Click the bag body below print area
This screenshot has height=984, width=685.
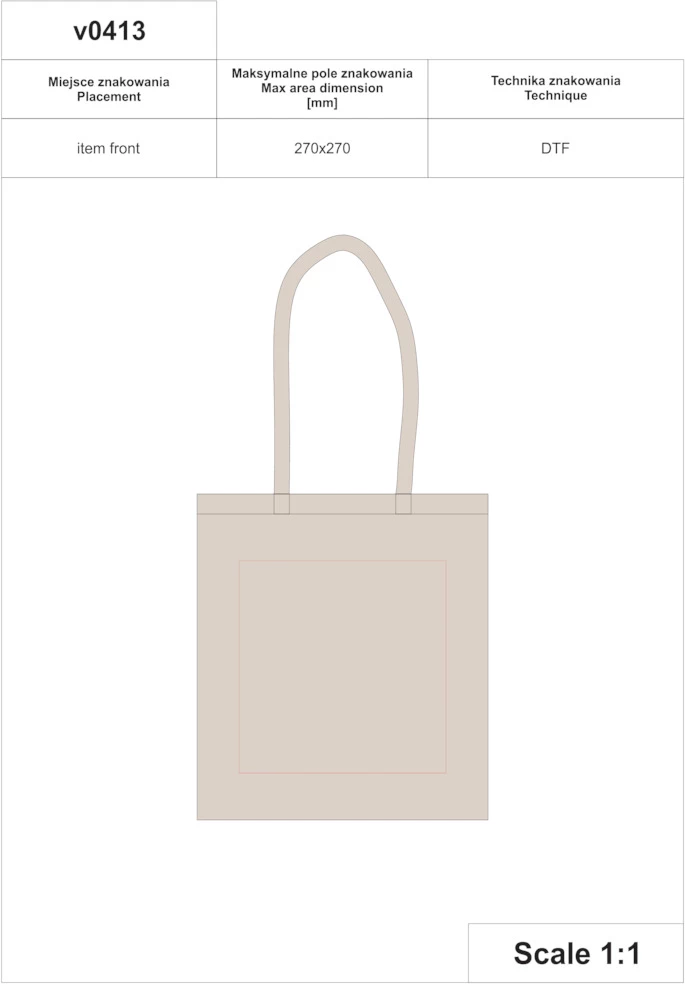(x=342, y=796)
